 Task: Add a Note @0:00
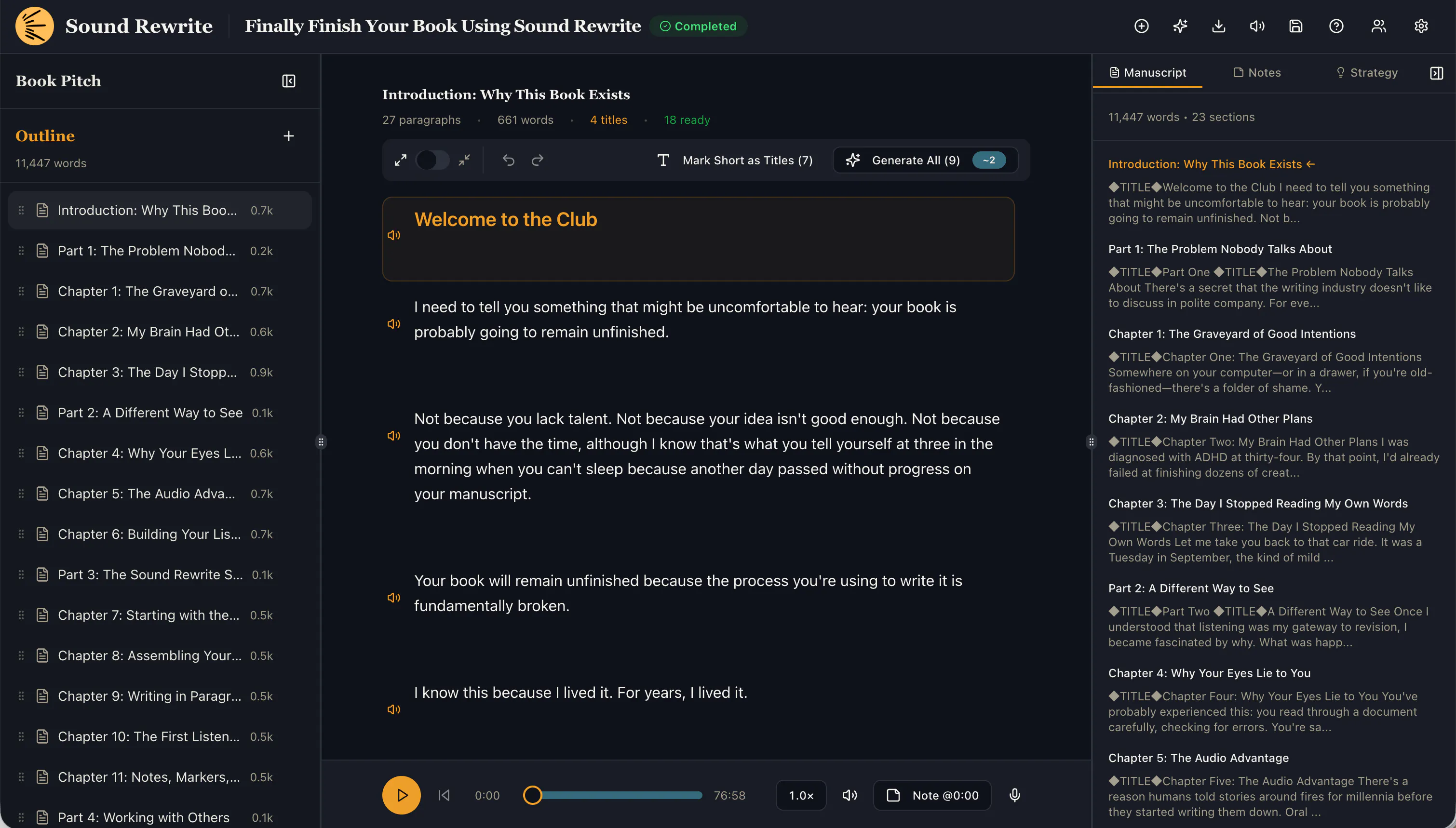(932, 795)
